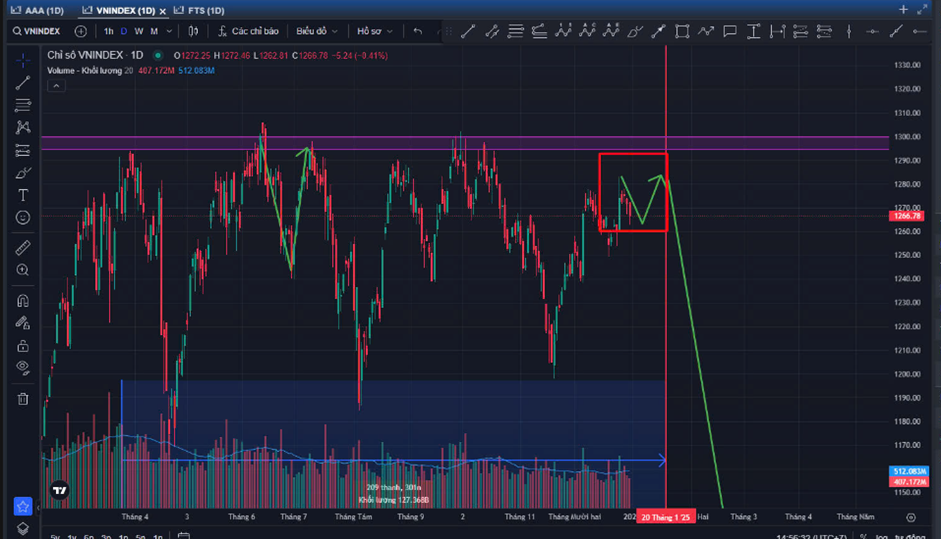Viewport: 941px width, 539px height.
Task: Click the TradingView logo badge
Action: (59, 490)
